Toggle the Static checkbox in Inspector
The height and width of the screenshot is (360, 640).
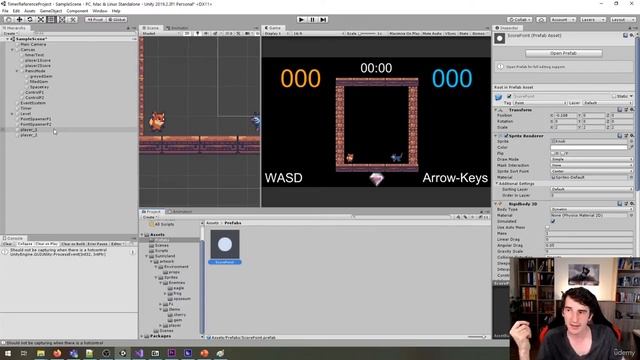coord(614,96)
